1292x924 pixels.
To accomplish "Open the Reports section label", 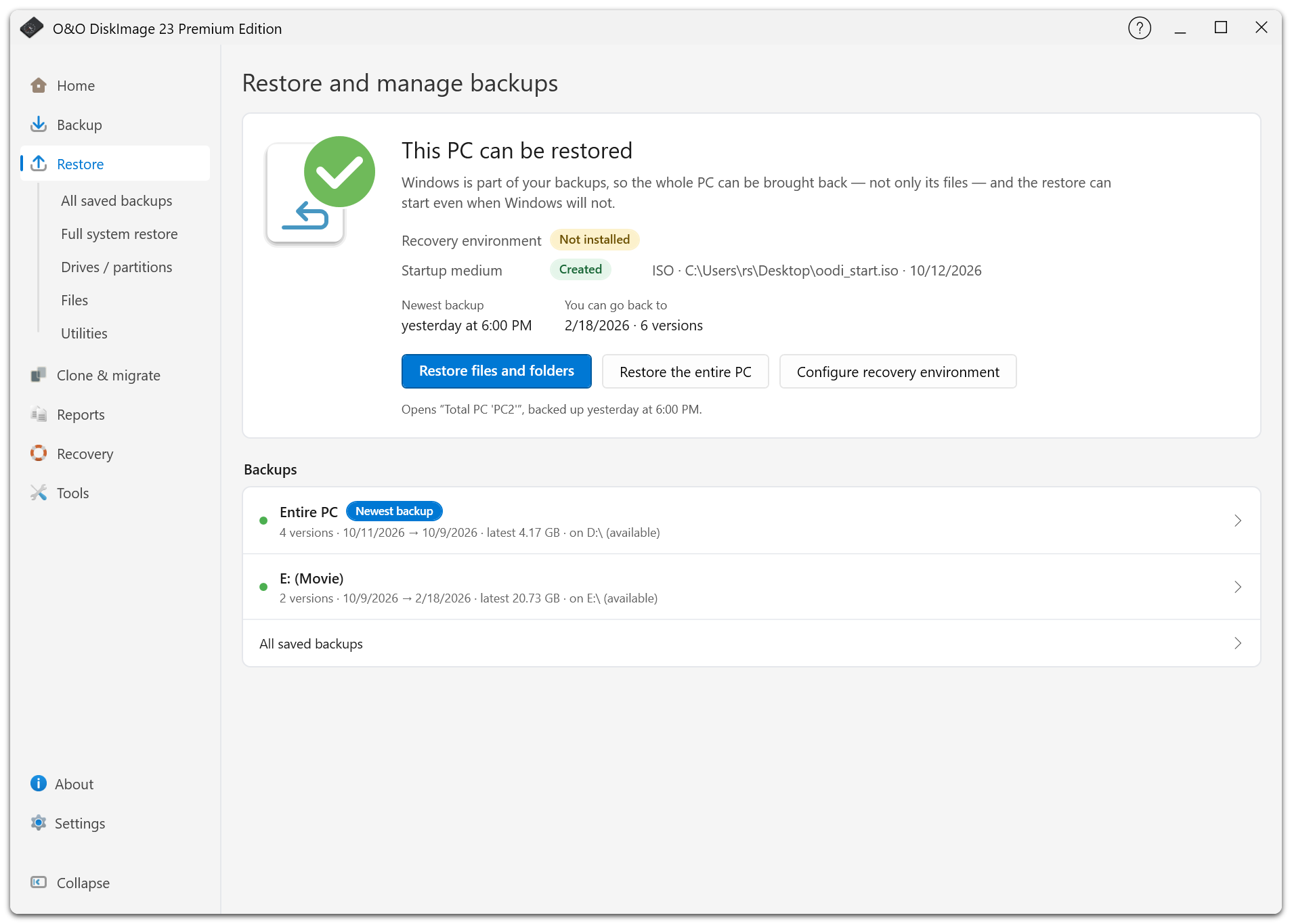I will click(81, 414).
